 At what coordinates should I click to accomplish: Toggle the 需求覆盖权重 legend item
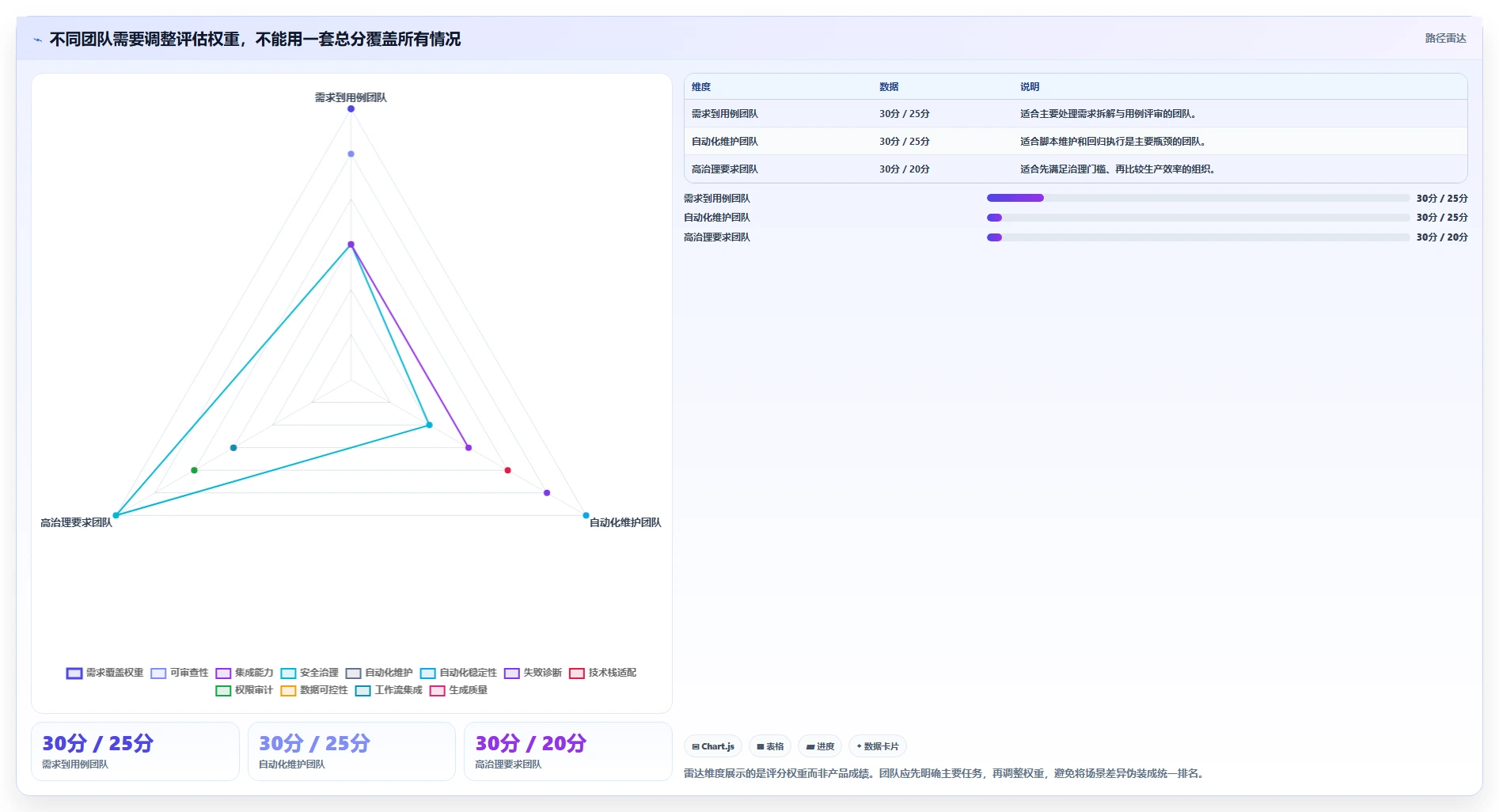[x=105, y=673]
